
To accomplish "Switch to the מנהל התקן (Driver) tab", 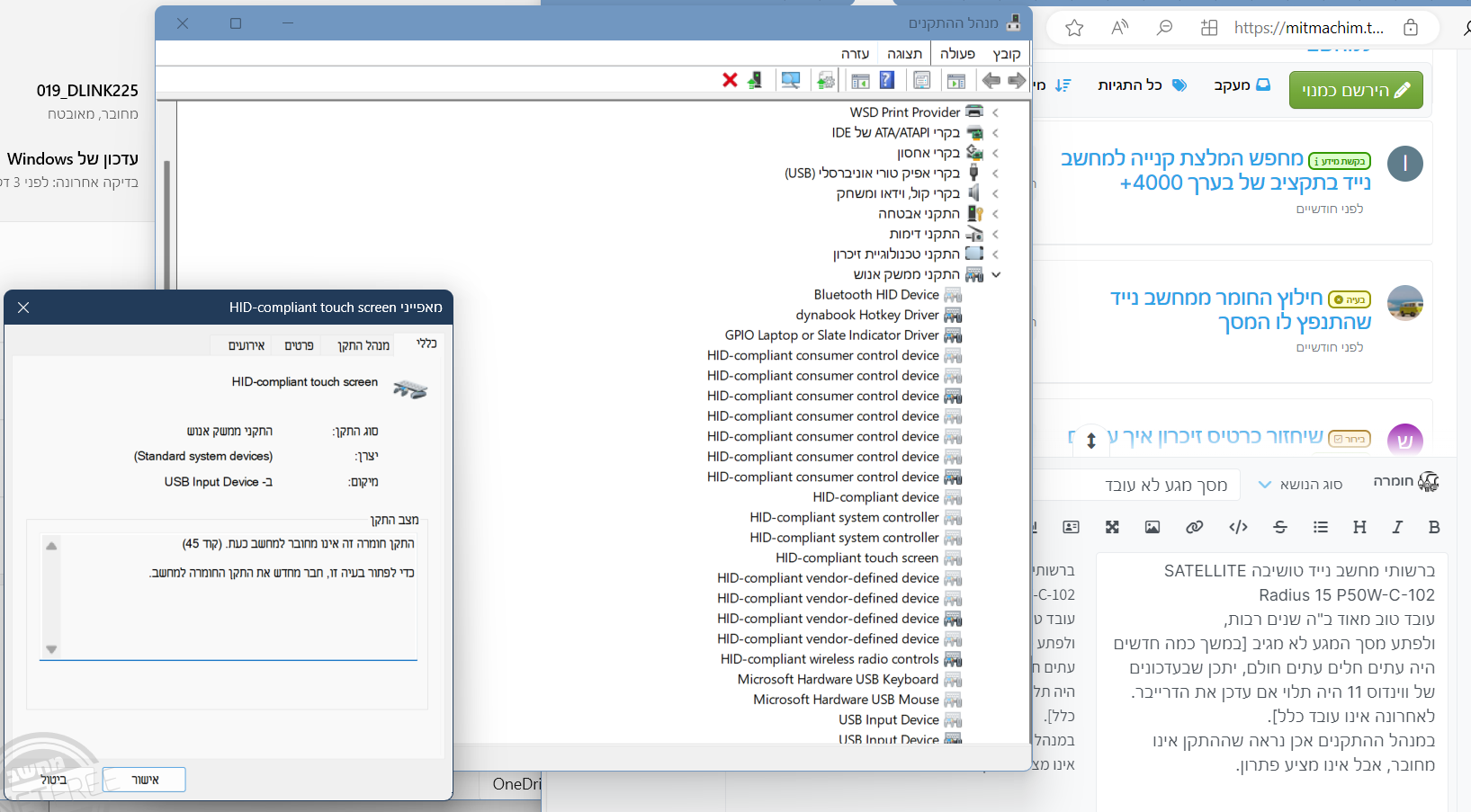I will click(x=363, y=345).
